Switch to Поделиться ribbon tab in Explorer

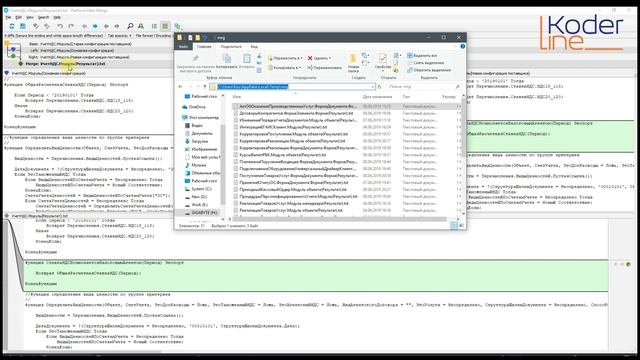point(231,47)
